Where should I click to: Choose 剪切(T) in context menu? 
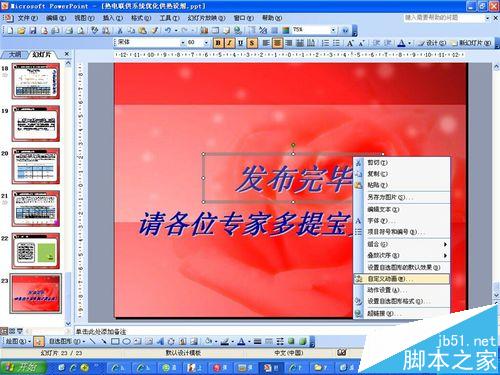click(x=402, y=162)
